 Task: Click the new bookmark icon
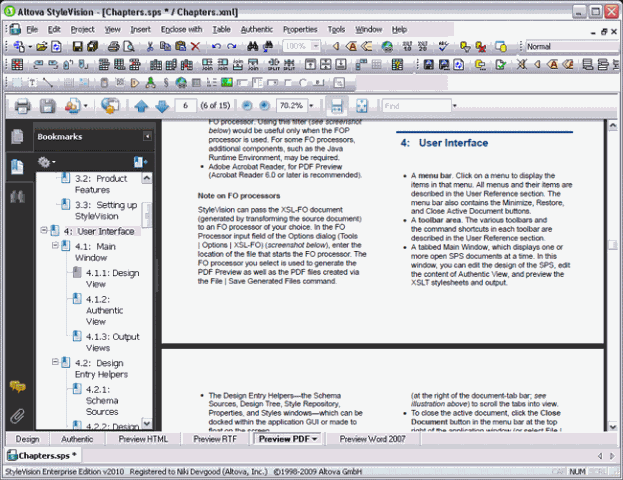pos(140,162)
